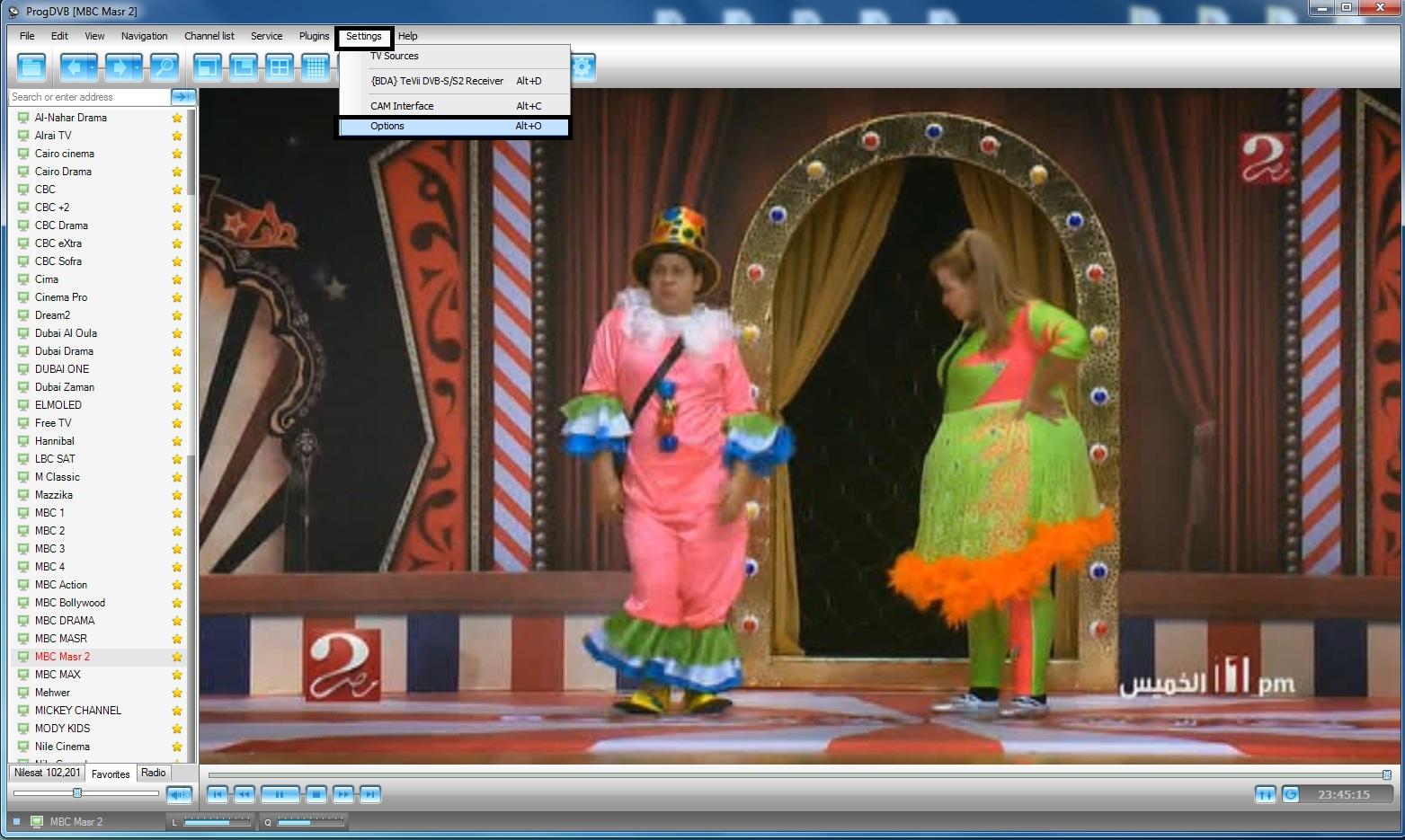Image resolution: width=1405 pixels, height=840 pixels.
Task: Click the channel list vertical scrollbar
Action: 191,436
